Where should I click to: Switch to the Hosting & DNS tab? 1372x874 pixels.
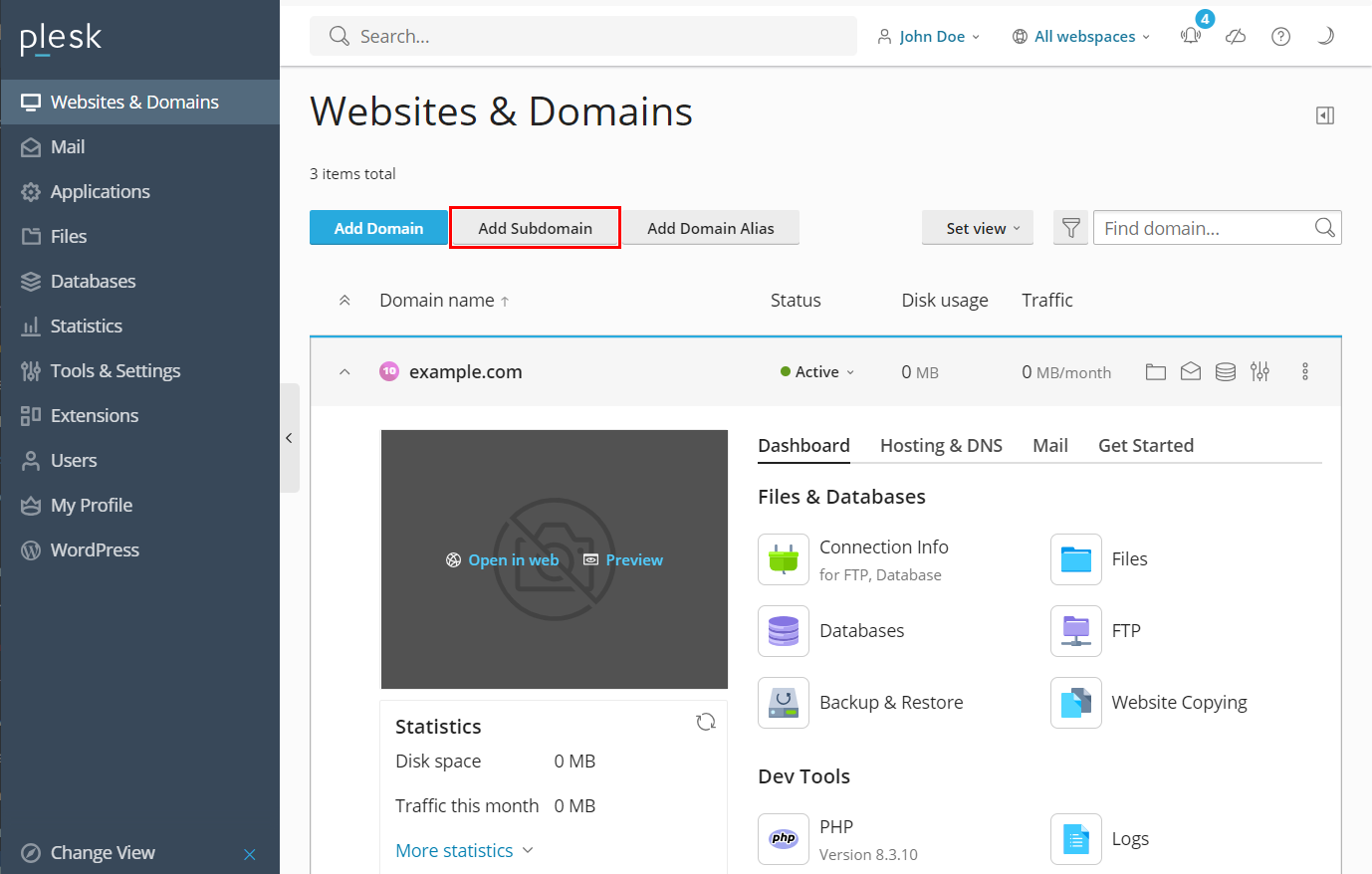[x=941, y=445]
